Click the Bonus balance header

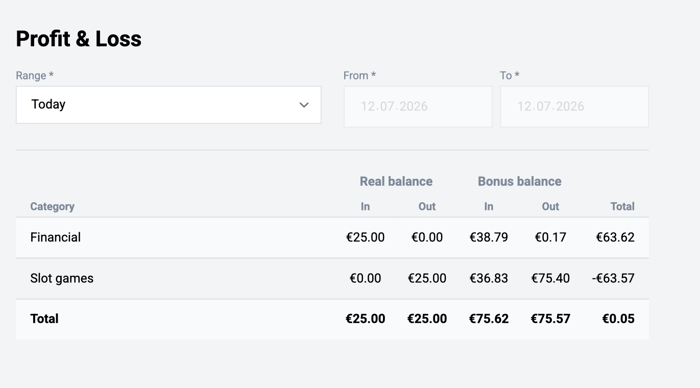tap(520, 181)
